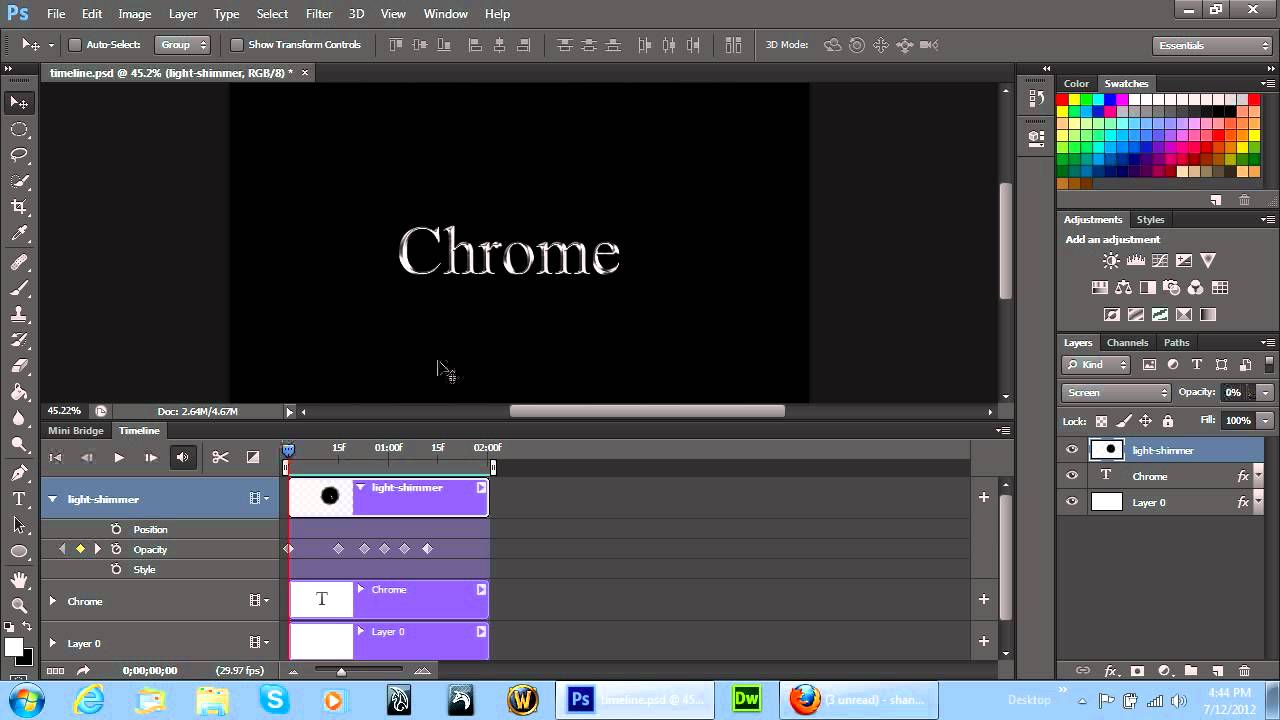Screen dimensions: 1280x720
Task: Render the video with the arrow icon
Action: coord(83,671)
